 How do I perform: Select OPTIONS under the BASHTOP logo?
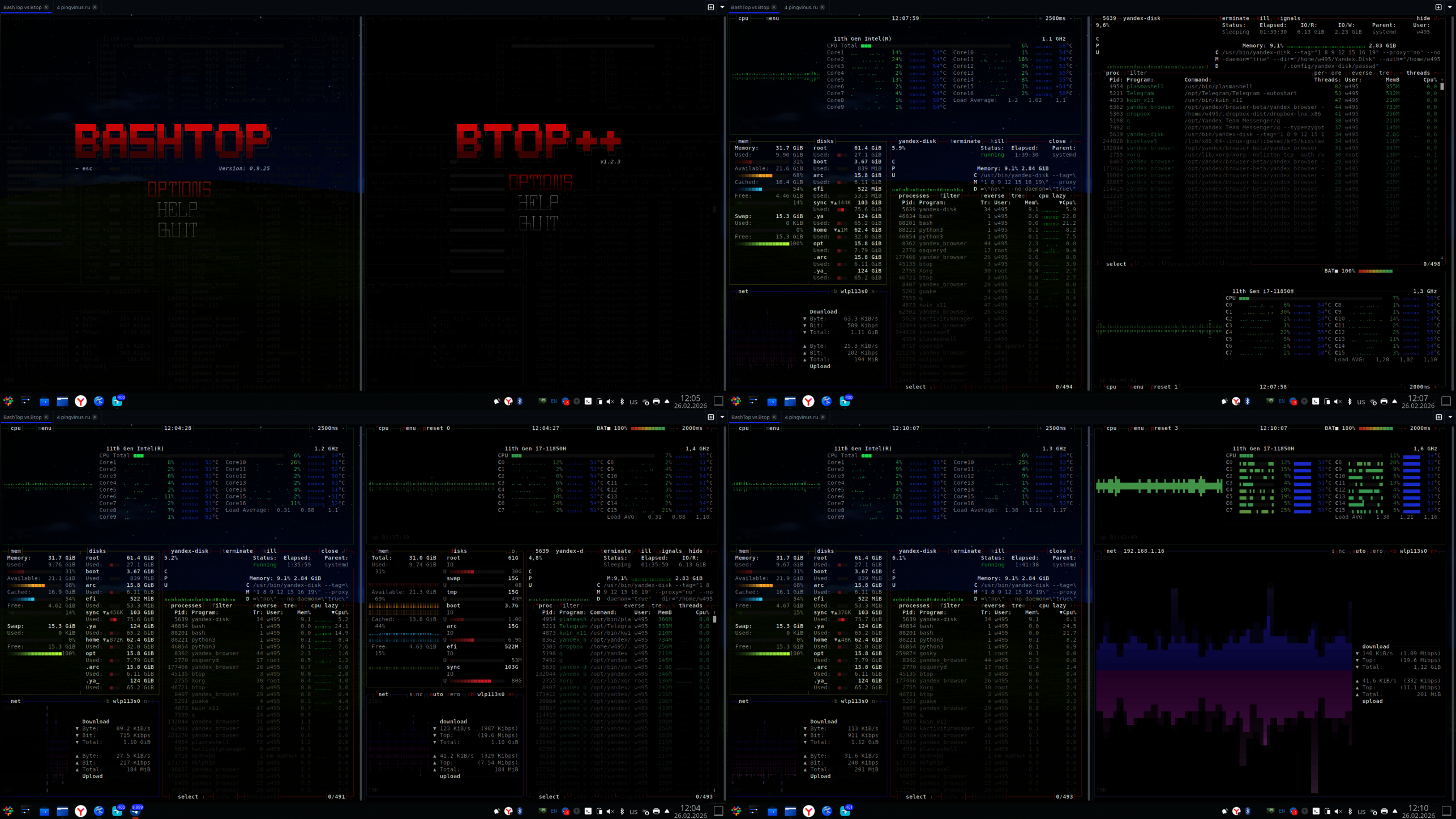pyautogui.click(x=179, y=189)
